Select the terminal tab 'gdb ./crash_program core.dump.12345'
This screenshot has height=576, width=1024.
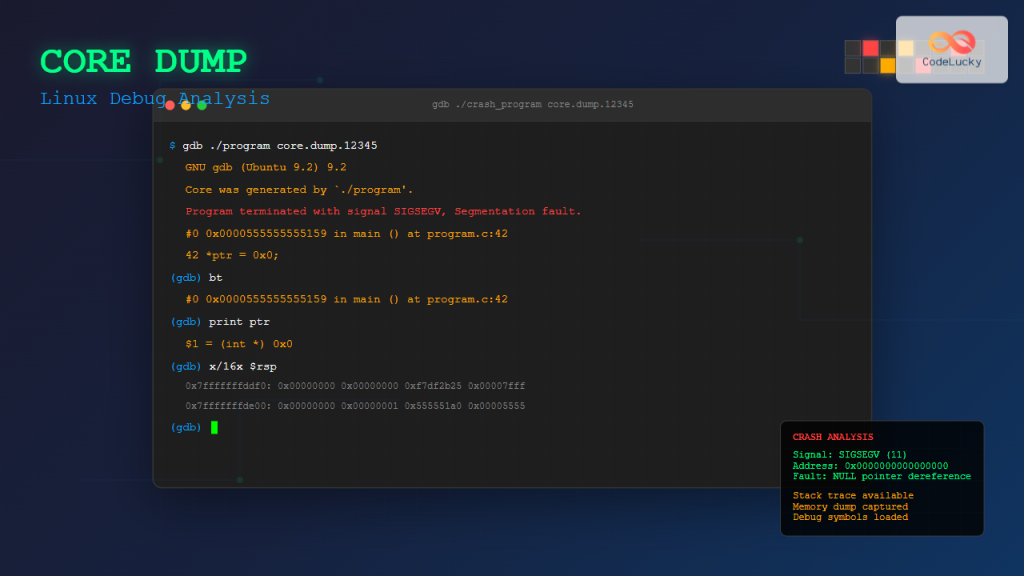click(x=531, y=103)
